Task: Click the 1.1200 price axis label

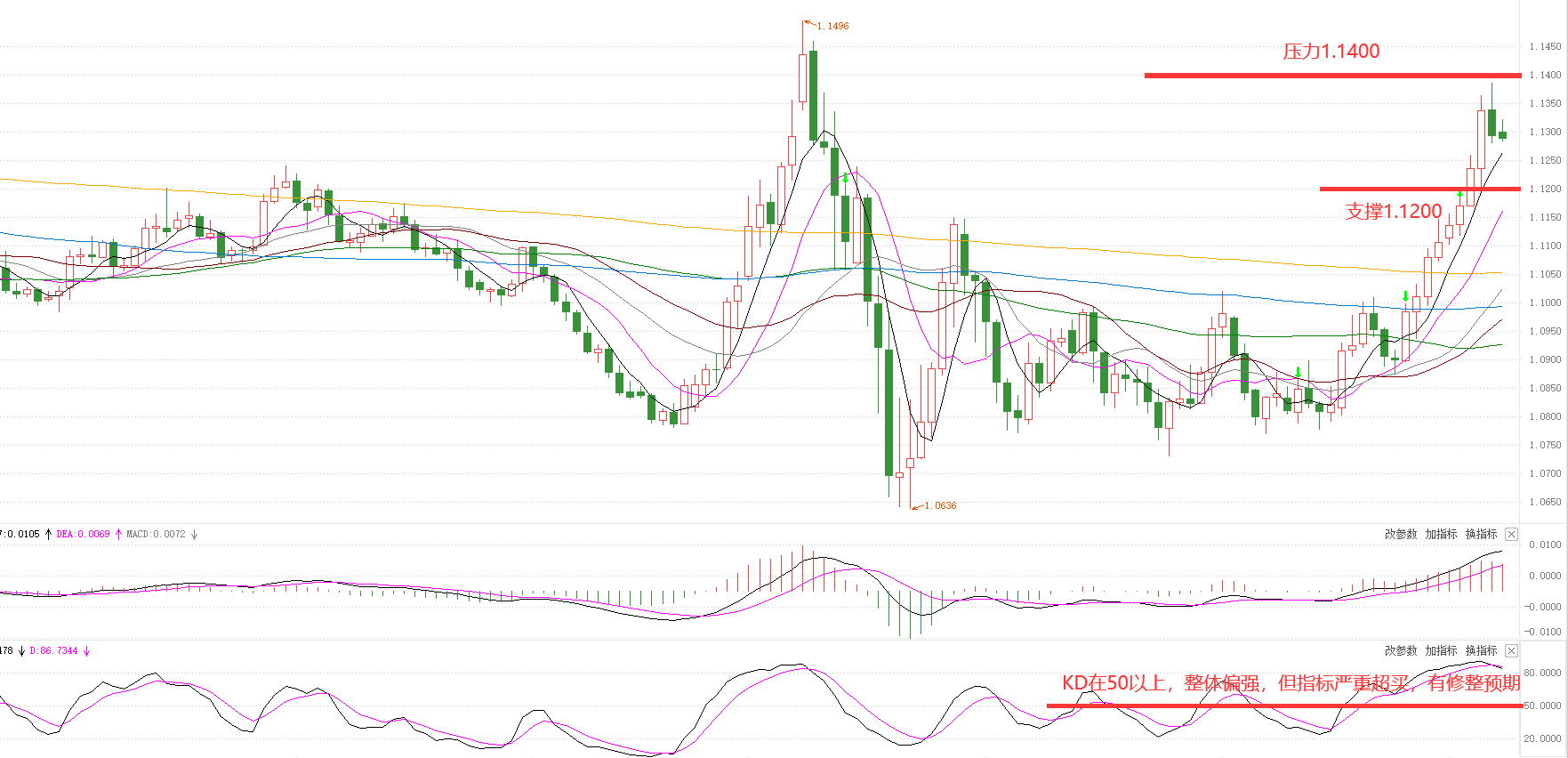Action: click(x=1545, y=189)
